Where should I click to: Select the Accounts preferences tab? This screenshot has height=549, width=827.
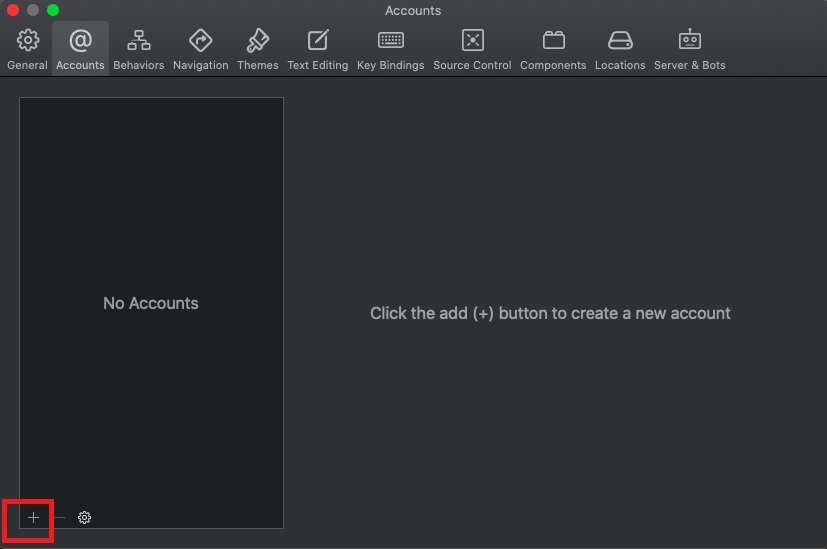click(80, 50)
